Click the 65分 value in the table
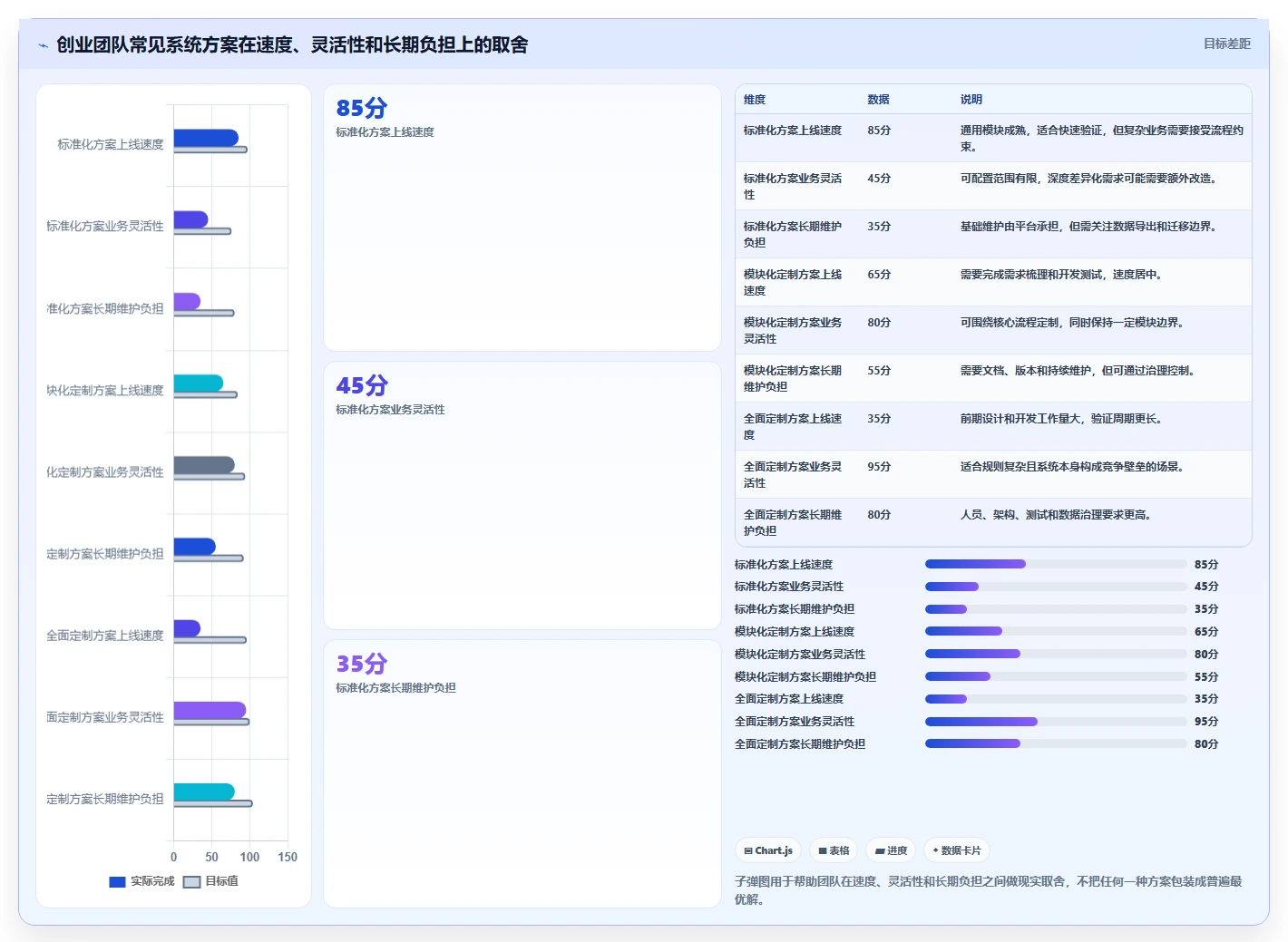The width and height of the screenshot is (1288, 942). coord(879,275)
